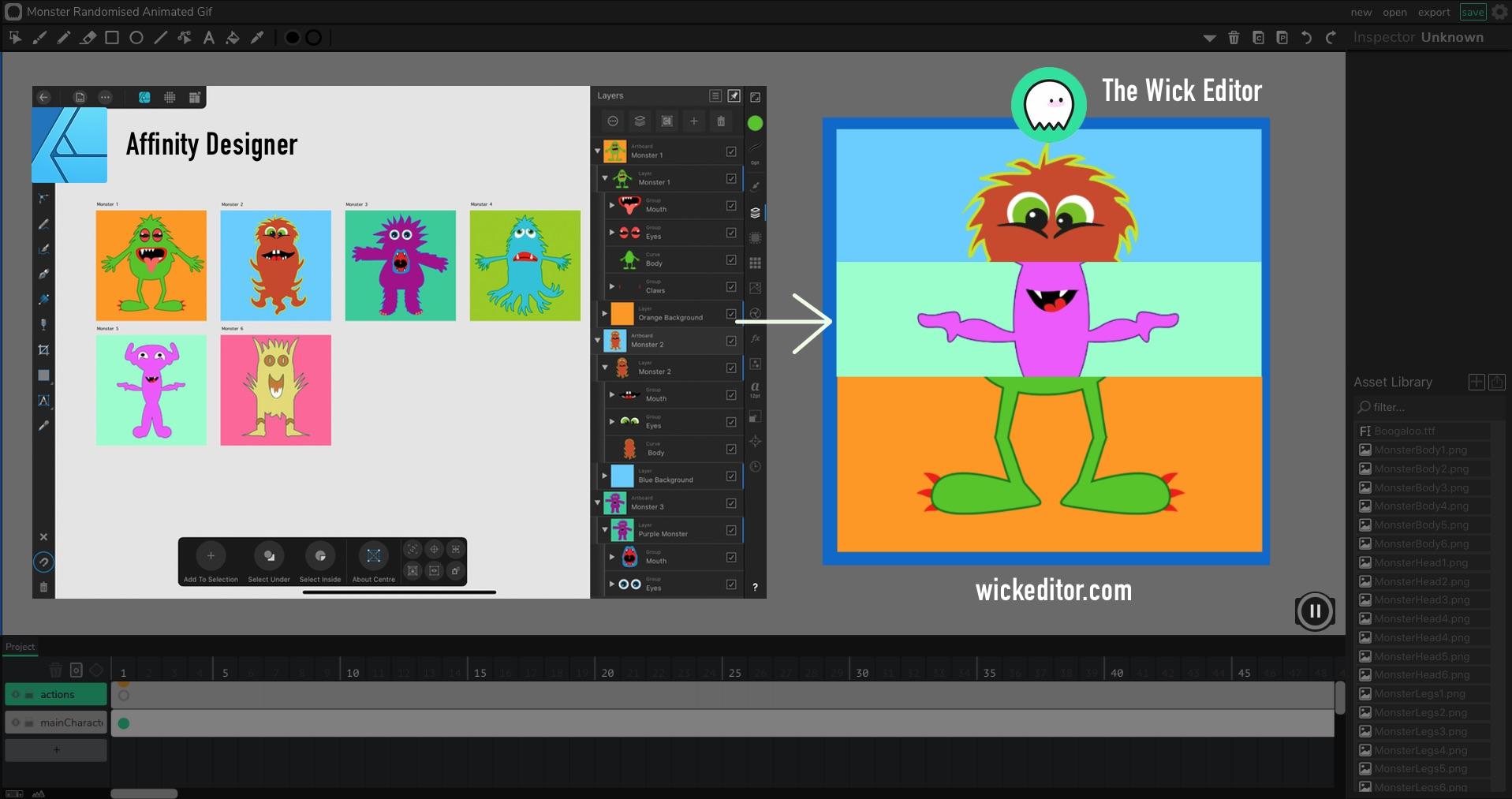Uncheck the Orange Background layer checkbox

[730, 313]
